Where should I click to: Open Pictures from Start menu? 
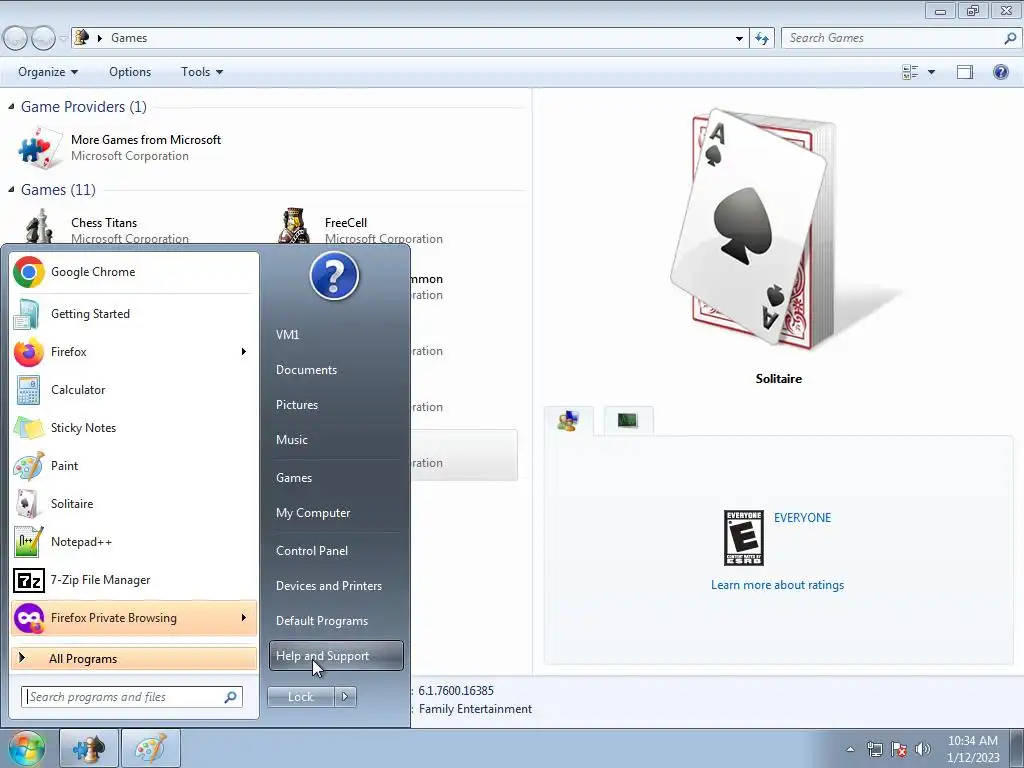(x=336, y=405)
